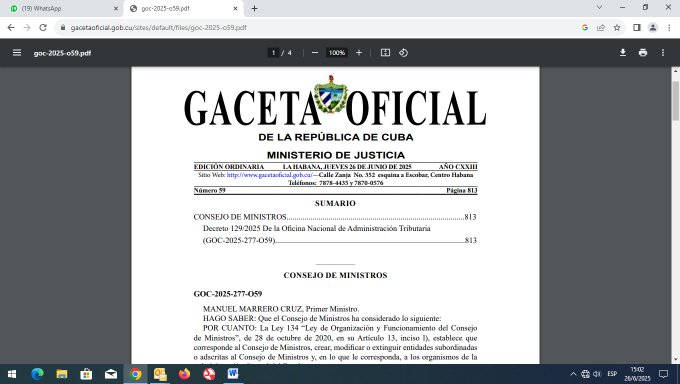The image size is (680, 384).
Task: Download the goc-2025-o59.pdf file
Action: pyautogui.click(x=623, y=53)
